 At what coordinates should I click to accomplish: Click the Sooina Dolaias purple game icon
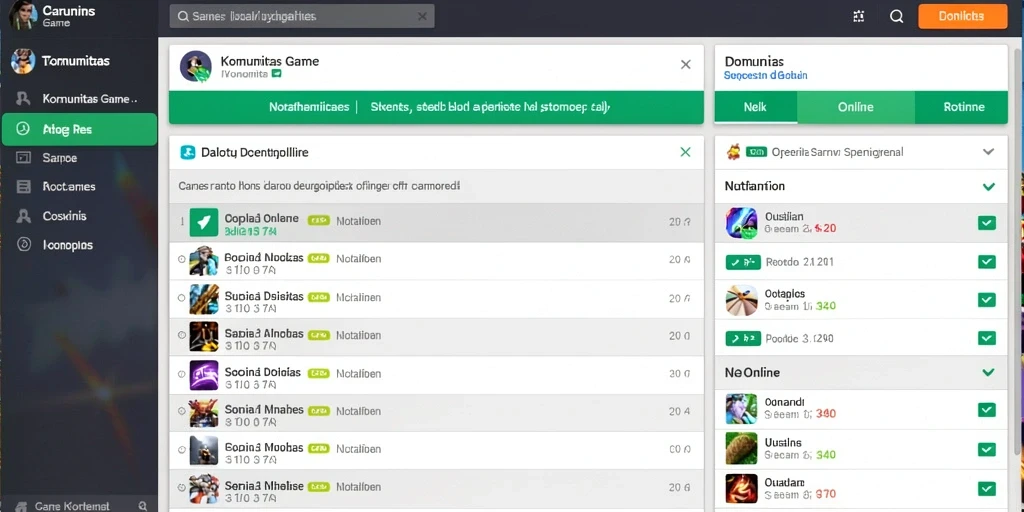(204, 375)
